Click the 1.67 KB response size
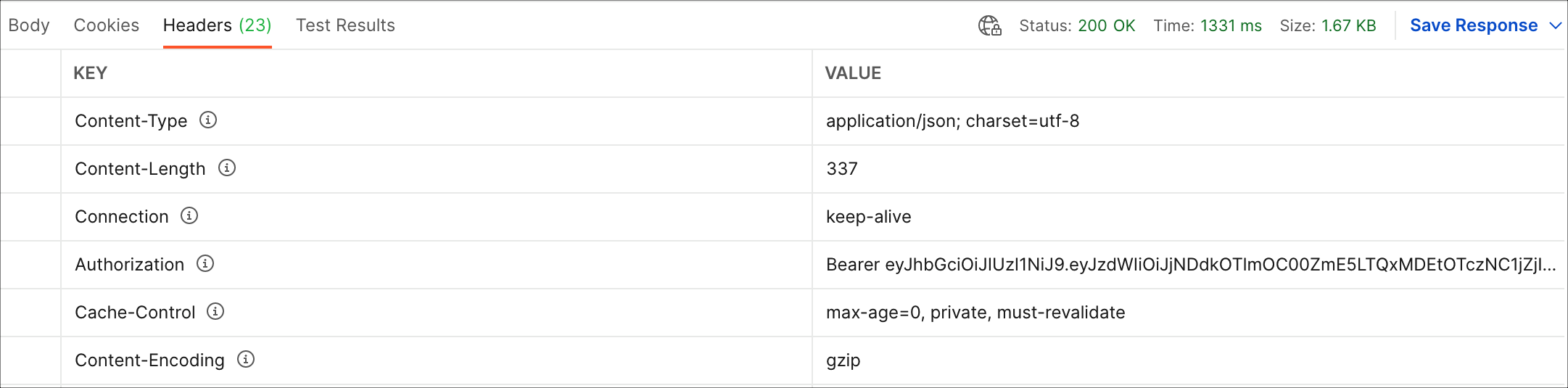Viewport: 1568px width, 388px height. 1348,26
